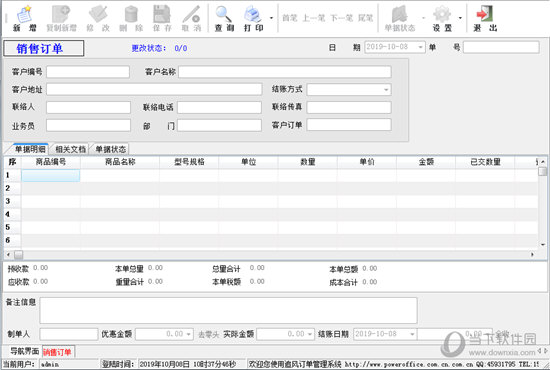Click the 业务员 input field
The image size is (550, 370).
[88, 125]
